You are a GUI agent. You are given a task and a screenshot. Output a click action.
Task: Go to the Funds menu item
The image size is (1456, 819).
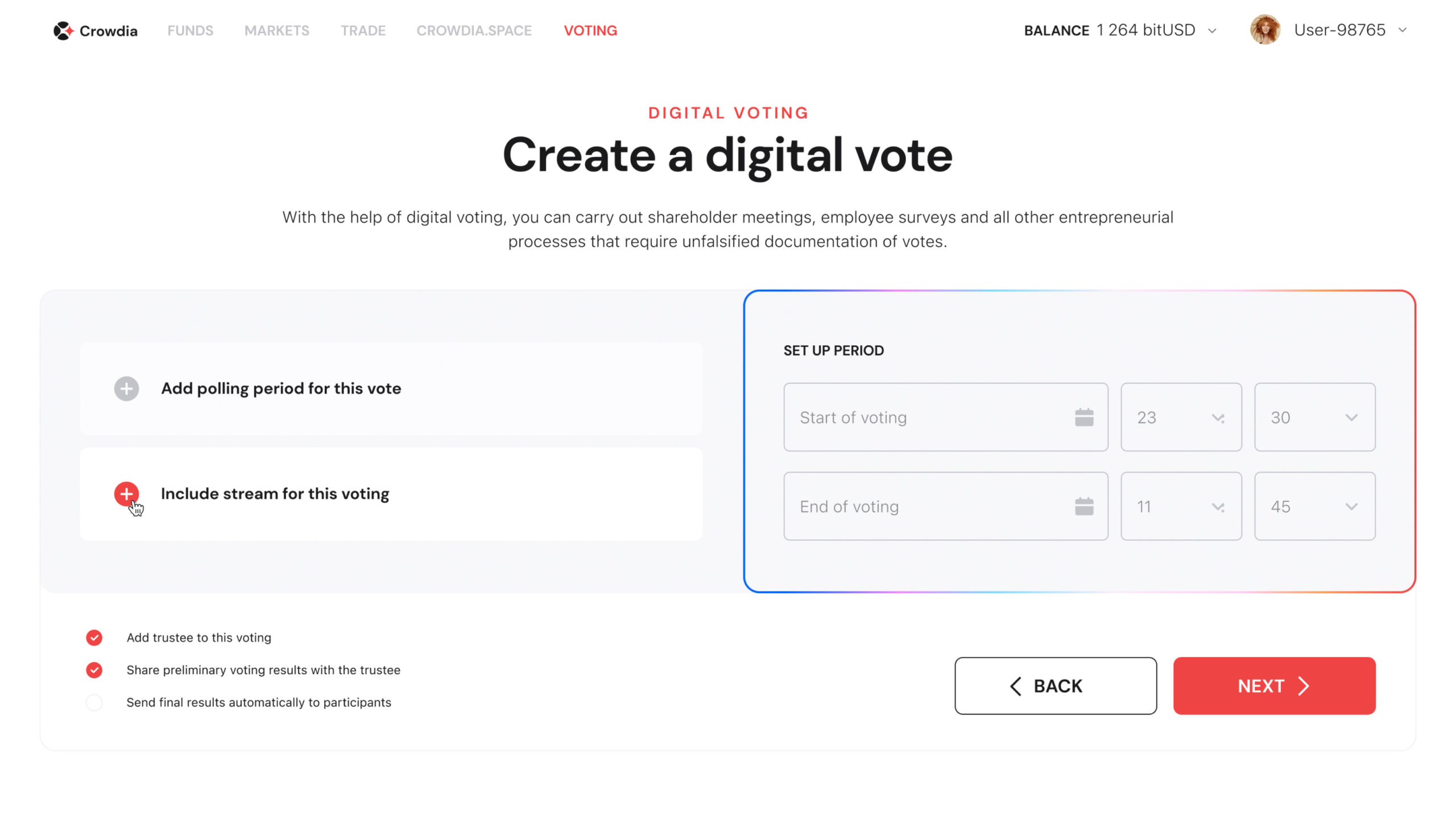point(190,31)
